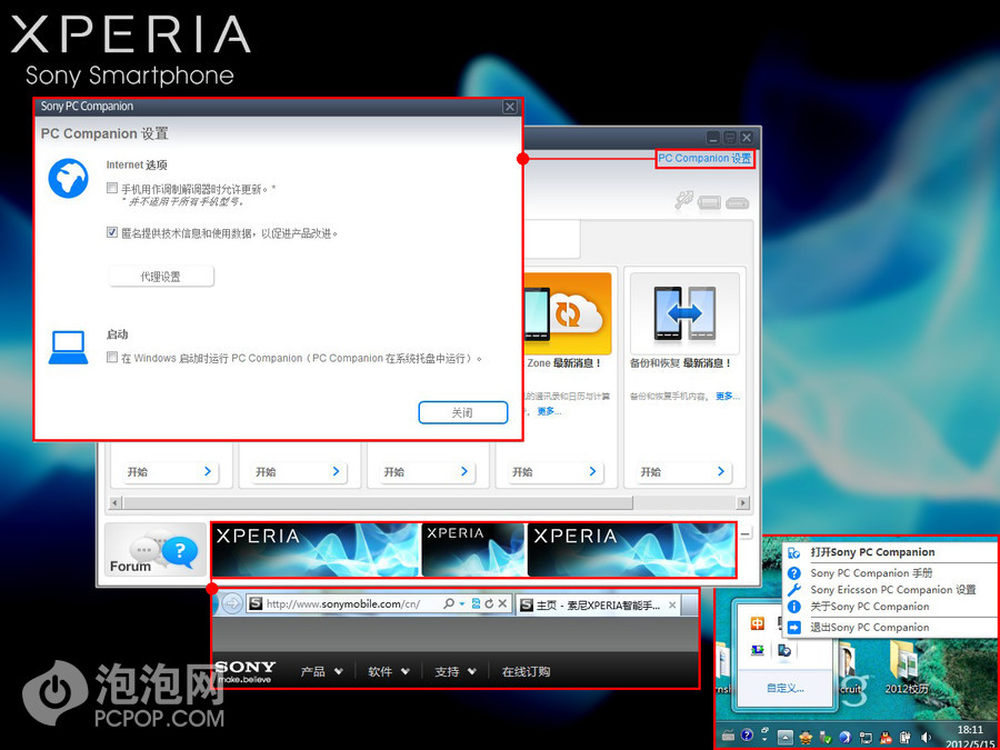
Task: Open the Forum speech bubble icon
Action: (155, 550)
